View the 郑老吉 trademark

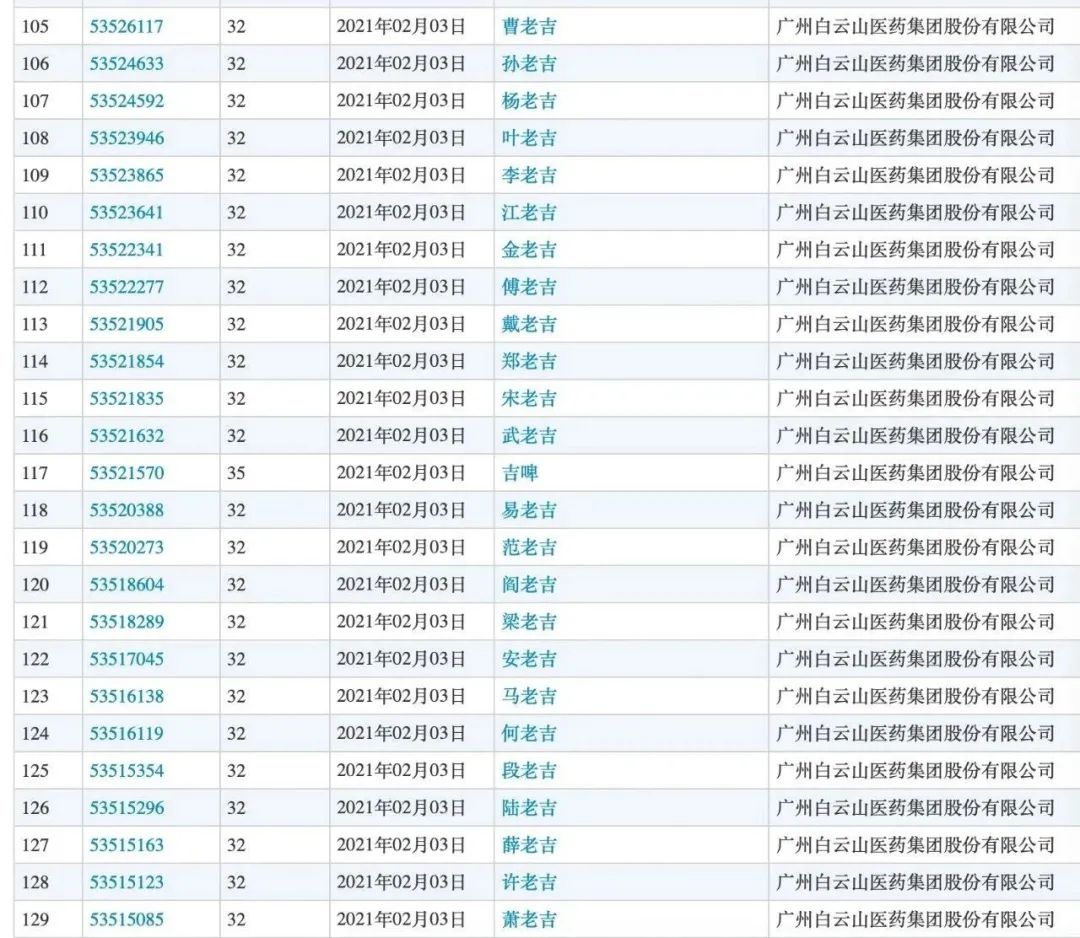click(x=529, y=362)
